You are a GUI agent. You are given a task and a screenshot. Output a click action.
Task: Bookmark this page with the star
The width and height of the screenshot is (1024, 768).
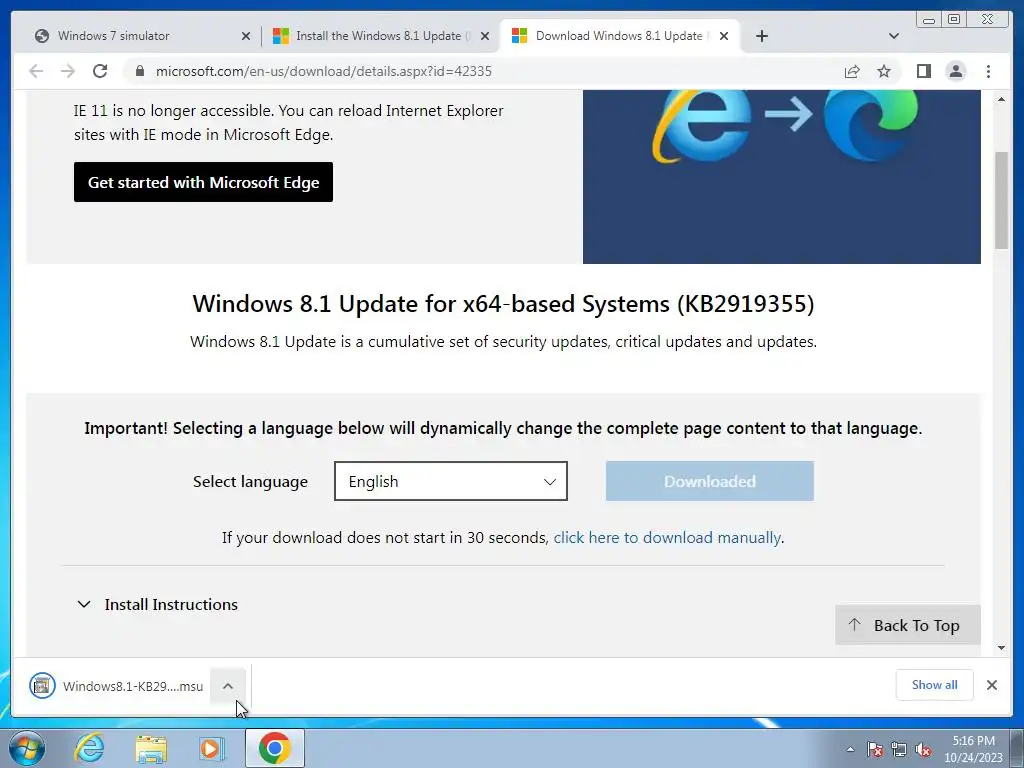pyautogui.click(x=884, y=71)
